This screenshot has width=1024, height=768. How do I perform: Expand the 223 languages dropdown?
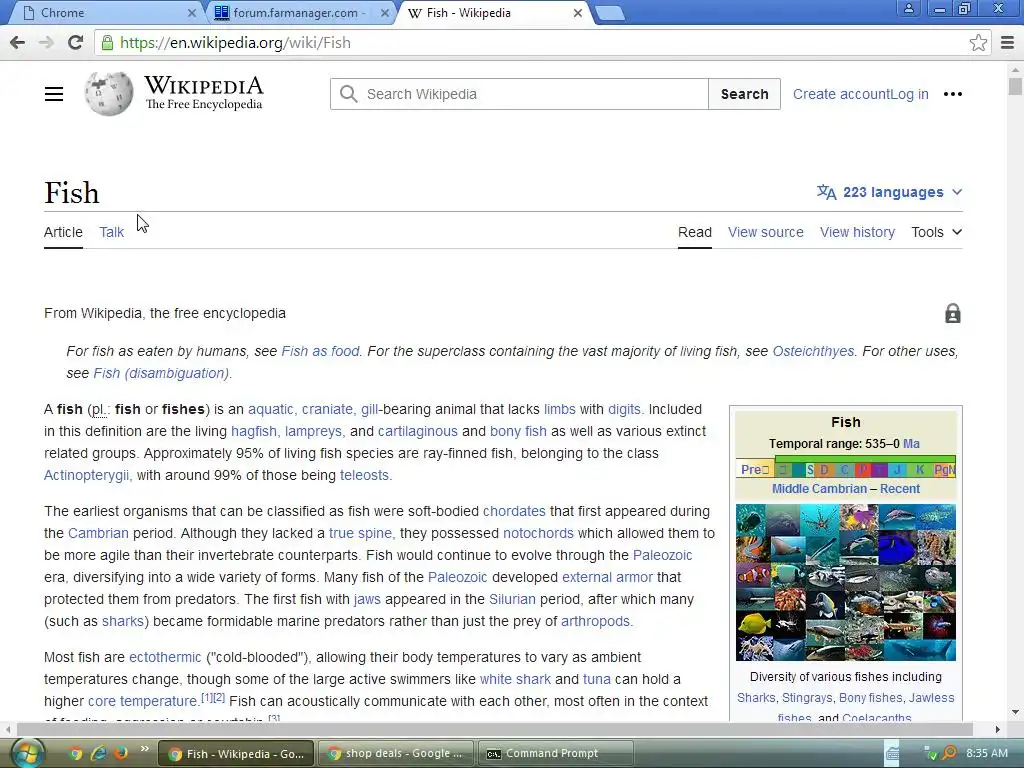click(x=889, y=192)
